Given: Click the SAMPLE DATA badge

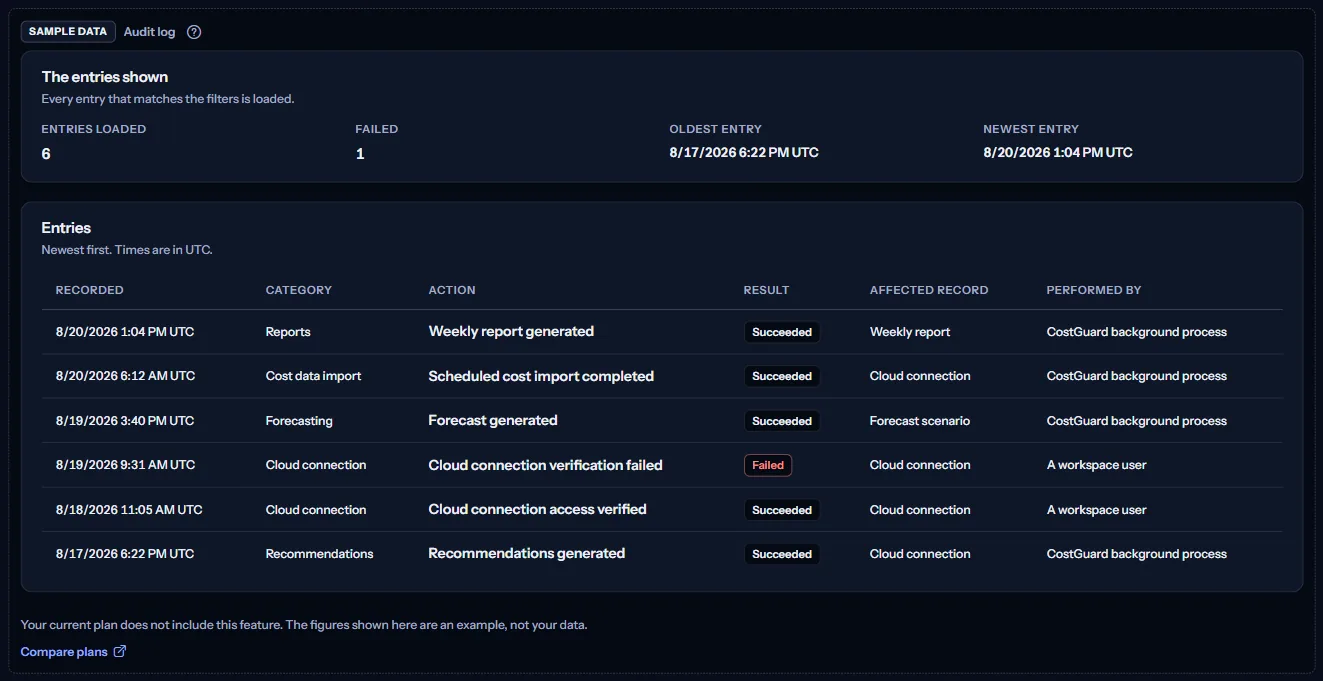Looking at the screenshot, I should click(68, 32).
